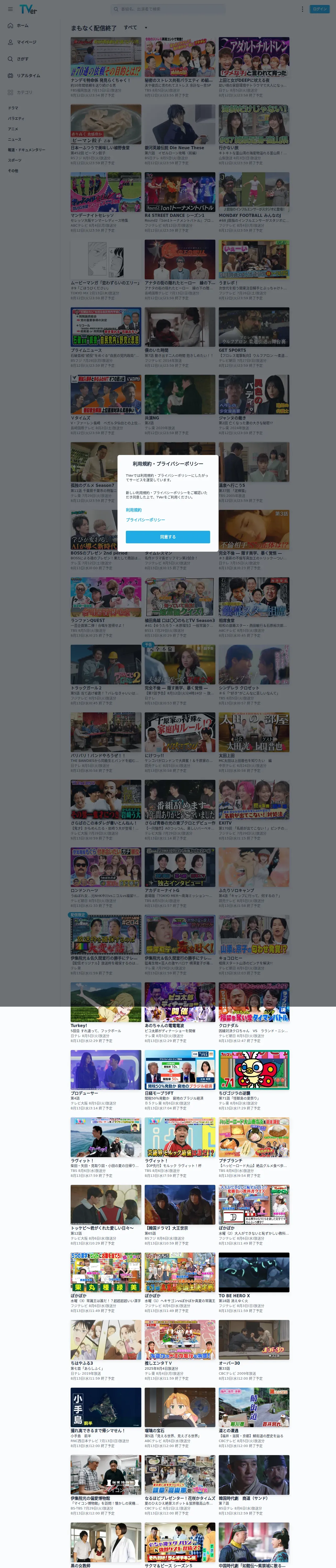This screenshot has height=1568, width=336.
Task: Open the 銀河英雄伝説 Die Neue These thumbnail
Action: coord(180,124)
